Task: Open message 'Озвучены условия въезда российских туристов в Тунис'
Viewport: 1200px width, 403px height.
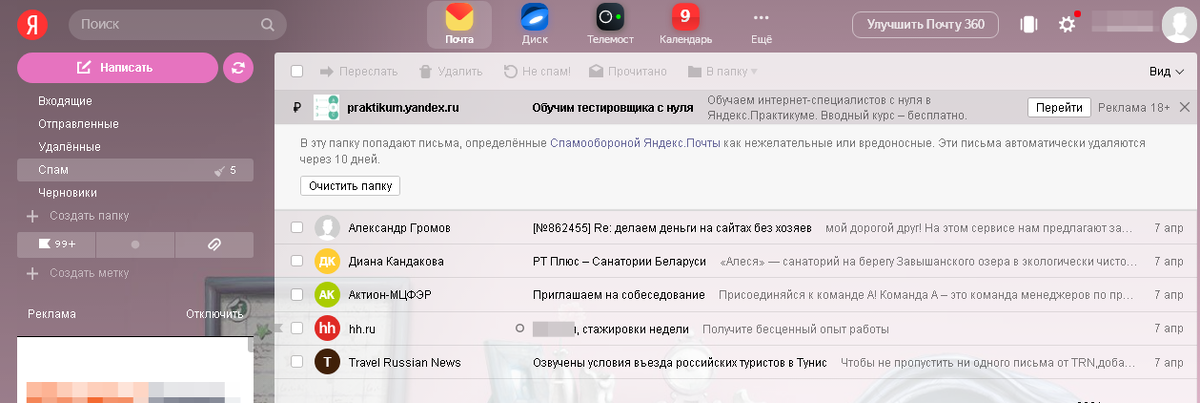Action: pos(680,362)
